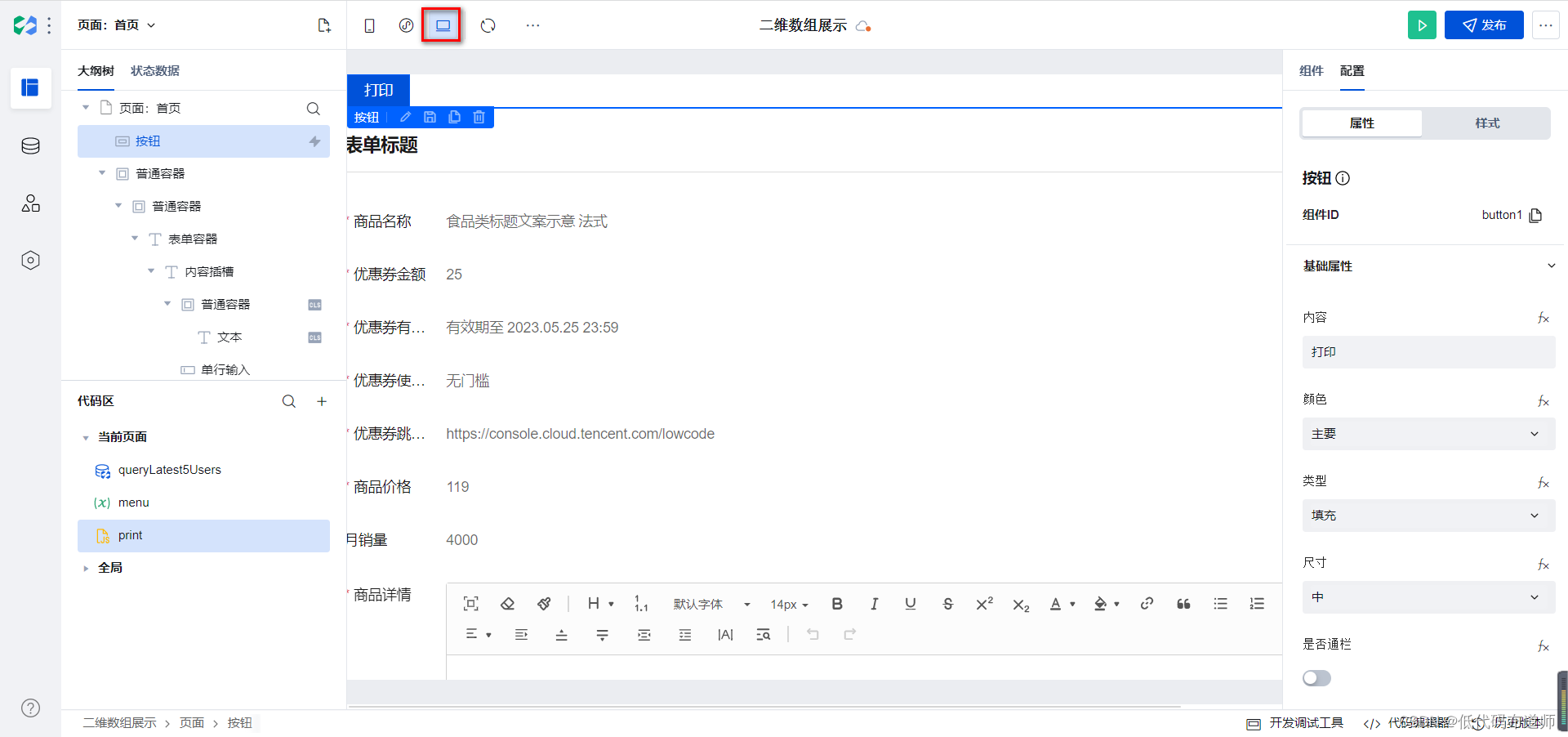Viewport: 1568px width, 737px height.
Task: Open the heading H dropdown
Action: [x=600, y=604]
